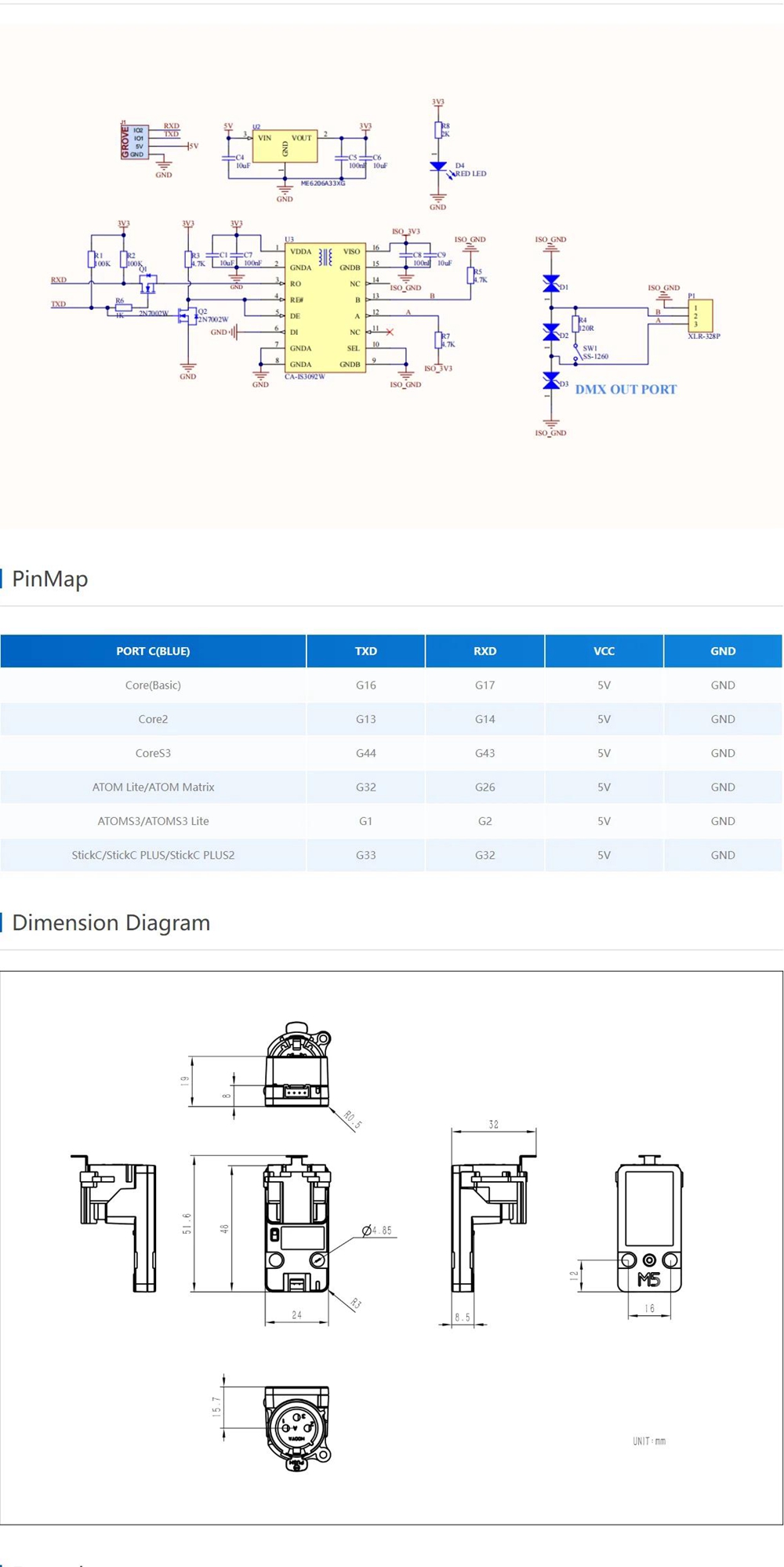Image resolution: width=784 pixels, height=1567 pixels.
Task: Click the ATOM Lite/ATOM Matrix row label
Action: [153, 787]
